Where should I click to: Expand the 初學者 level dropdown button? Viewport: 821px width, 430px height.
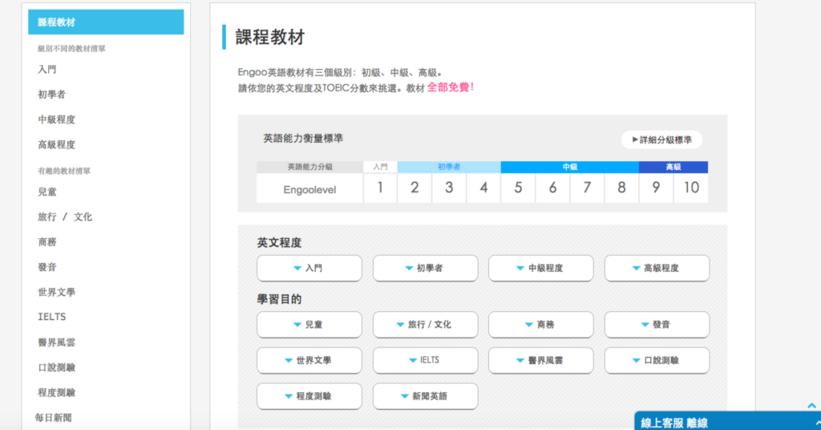point(425,268)
